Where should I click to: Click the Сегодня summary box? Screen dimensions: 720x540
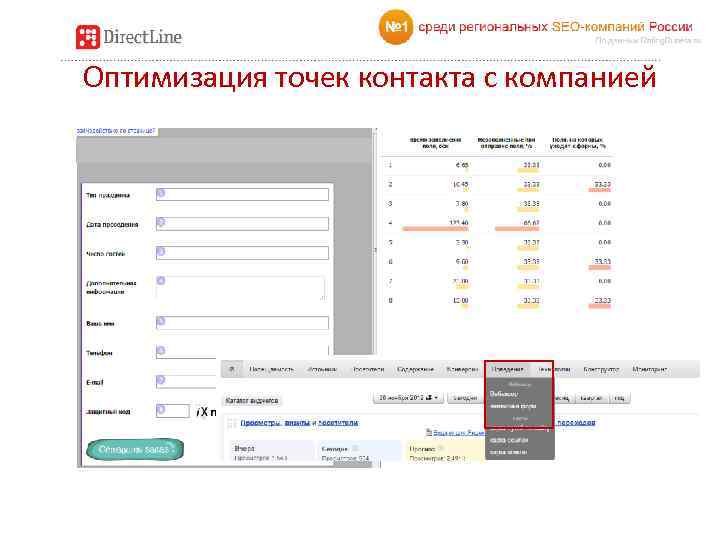[359, 452]
